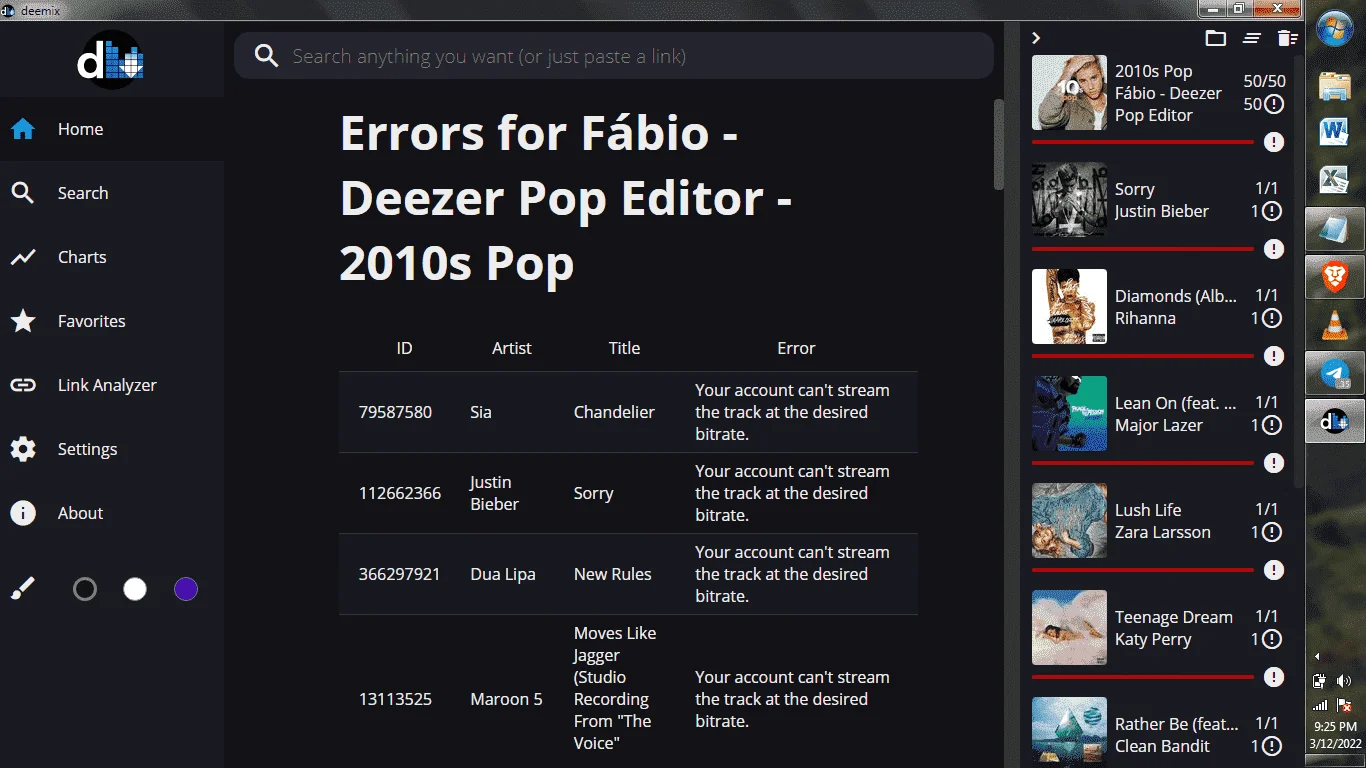Open the downloads folder icon
This screenshot has height=768, width=1366.
[1215, 38]
